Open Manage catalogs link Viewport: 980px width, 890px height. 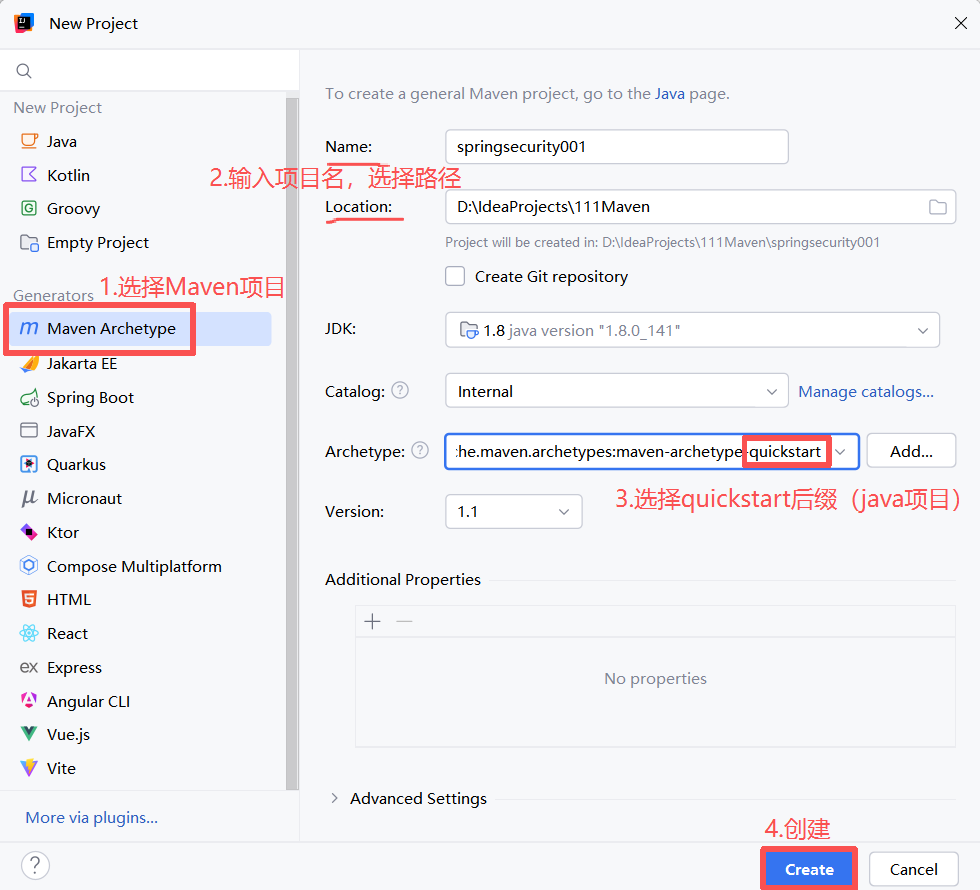click(x=866, y=392)
